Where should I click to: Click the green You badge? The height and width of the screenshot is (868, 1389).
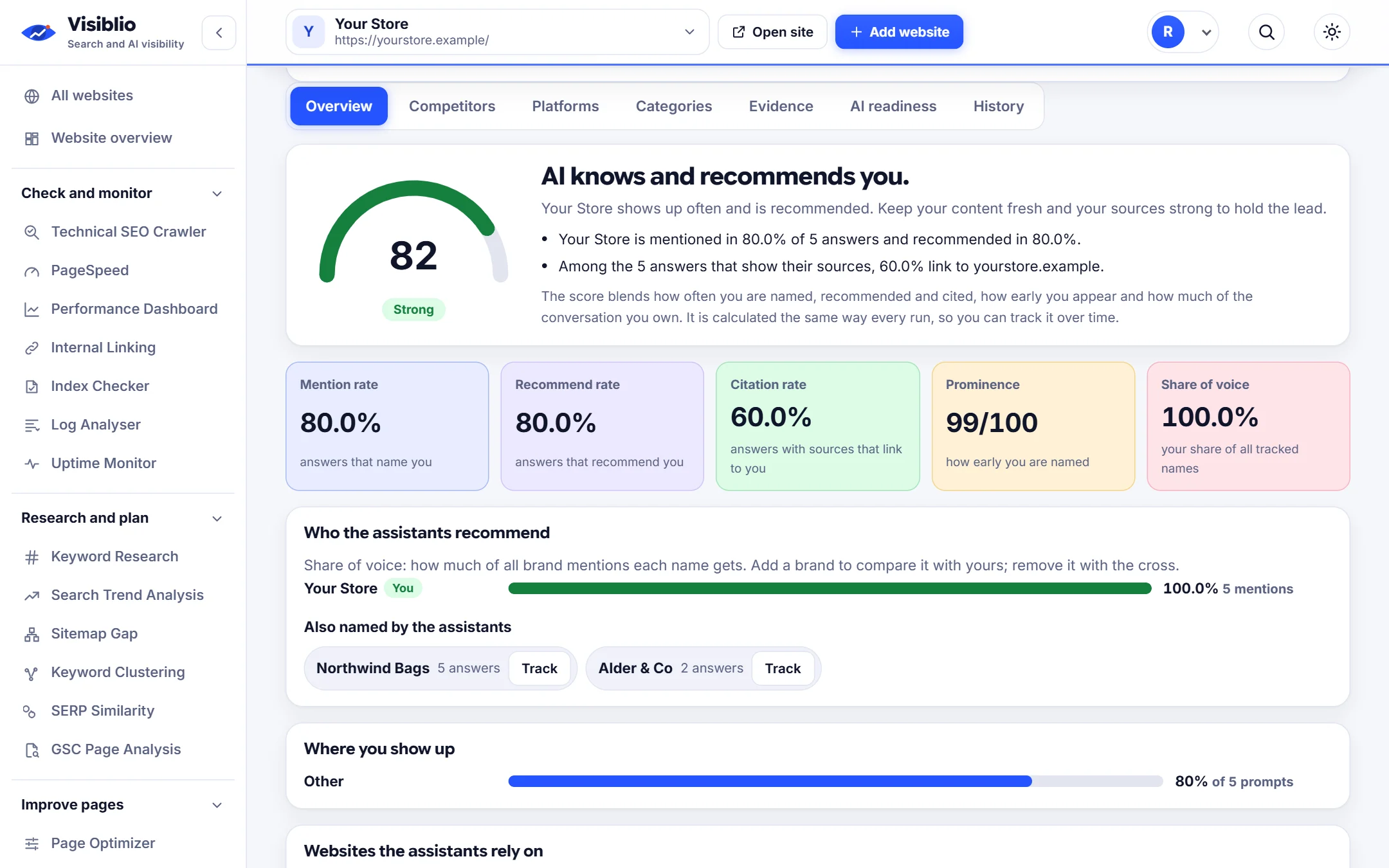403,588
